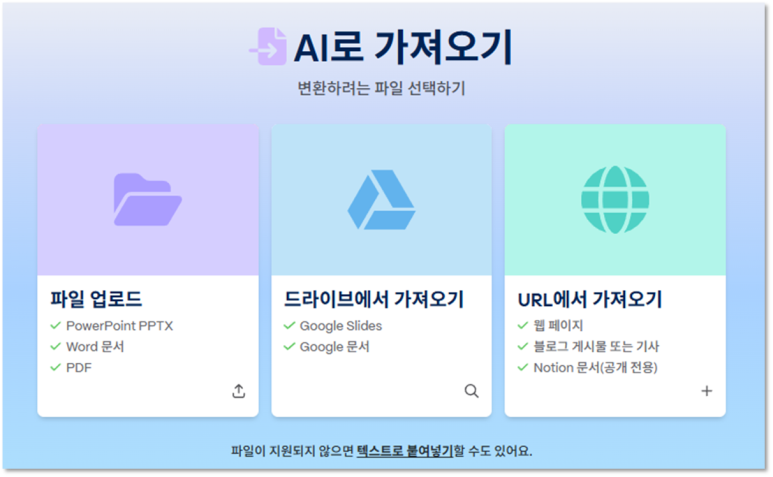Click the green globe icon
The image size is (773, 477).
615,200
